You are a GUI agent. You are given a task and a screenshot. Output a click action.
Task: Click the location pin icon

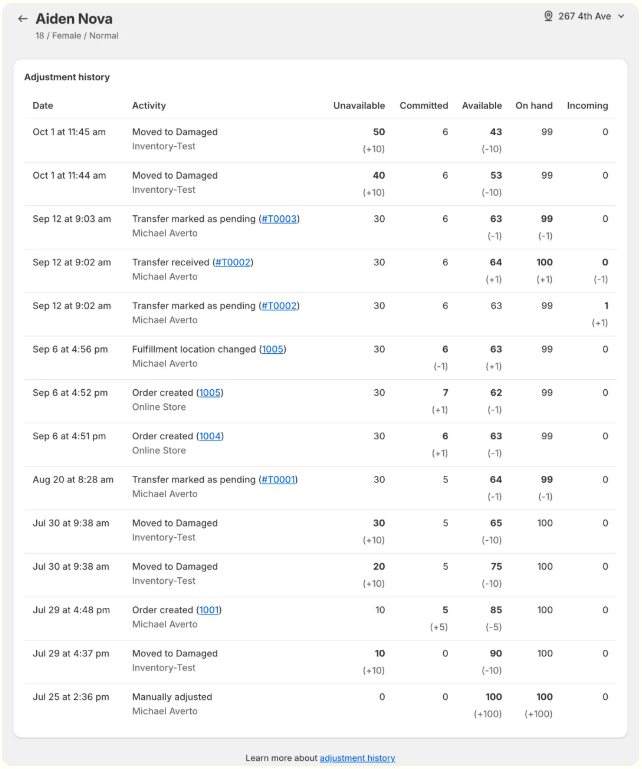coord(548,17)
